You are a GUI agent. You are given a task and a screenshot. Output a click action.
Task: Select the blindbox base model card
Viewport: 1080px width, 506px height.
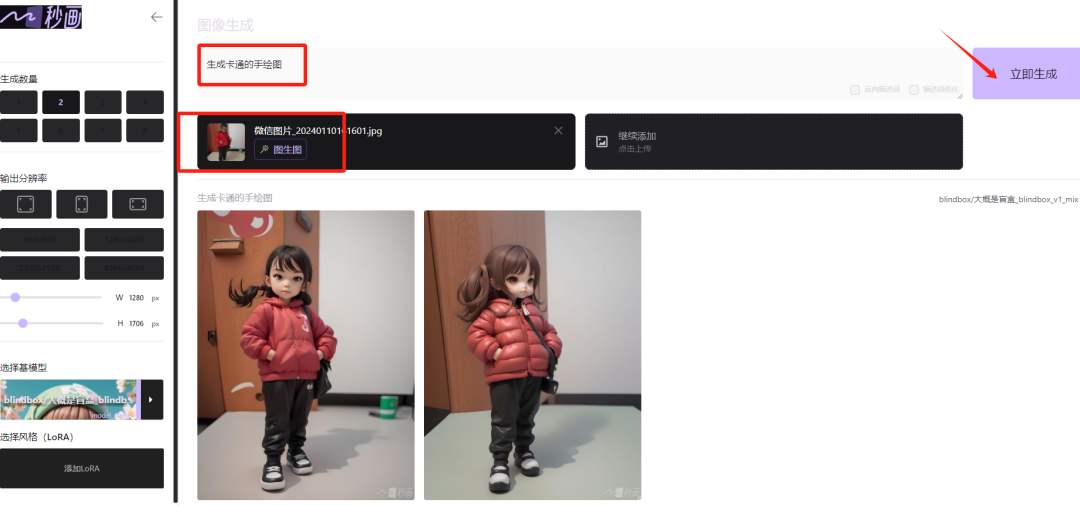pos(70,399)
